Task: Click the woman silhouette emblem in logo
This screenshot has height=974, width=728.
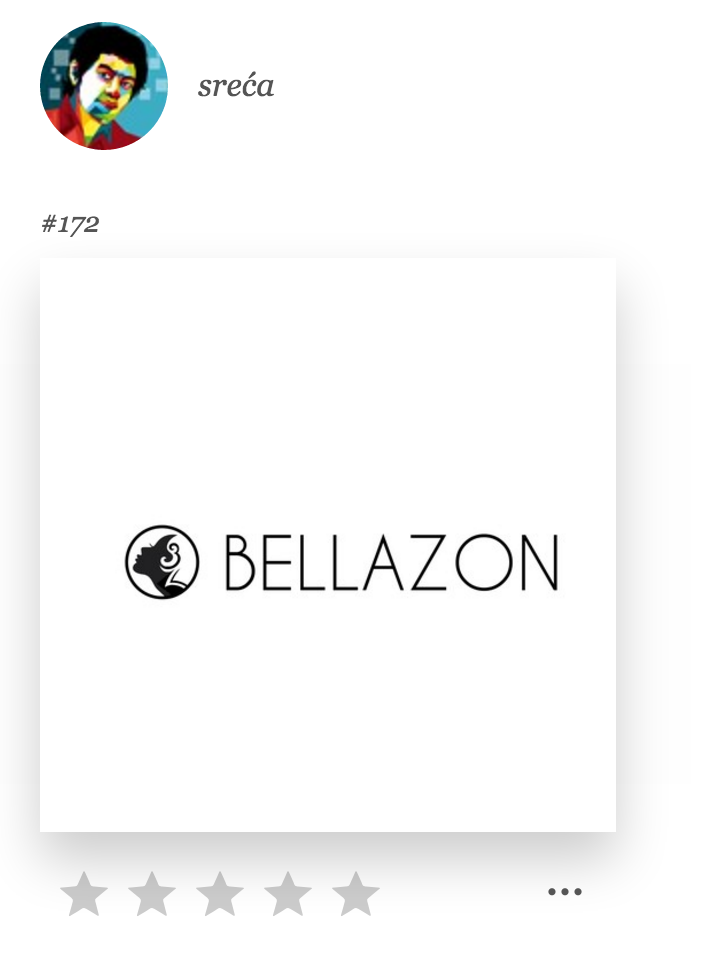Action: [162, 562]
